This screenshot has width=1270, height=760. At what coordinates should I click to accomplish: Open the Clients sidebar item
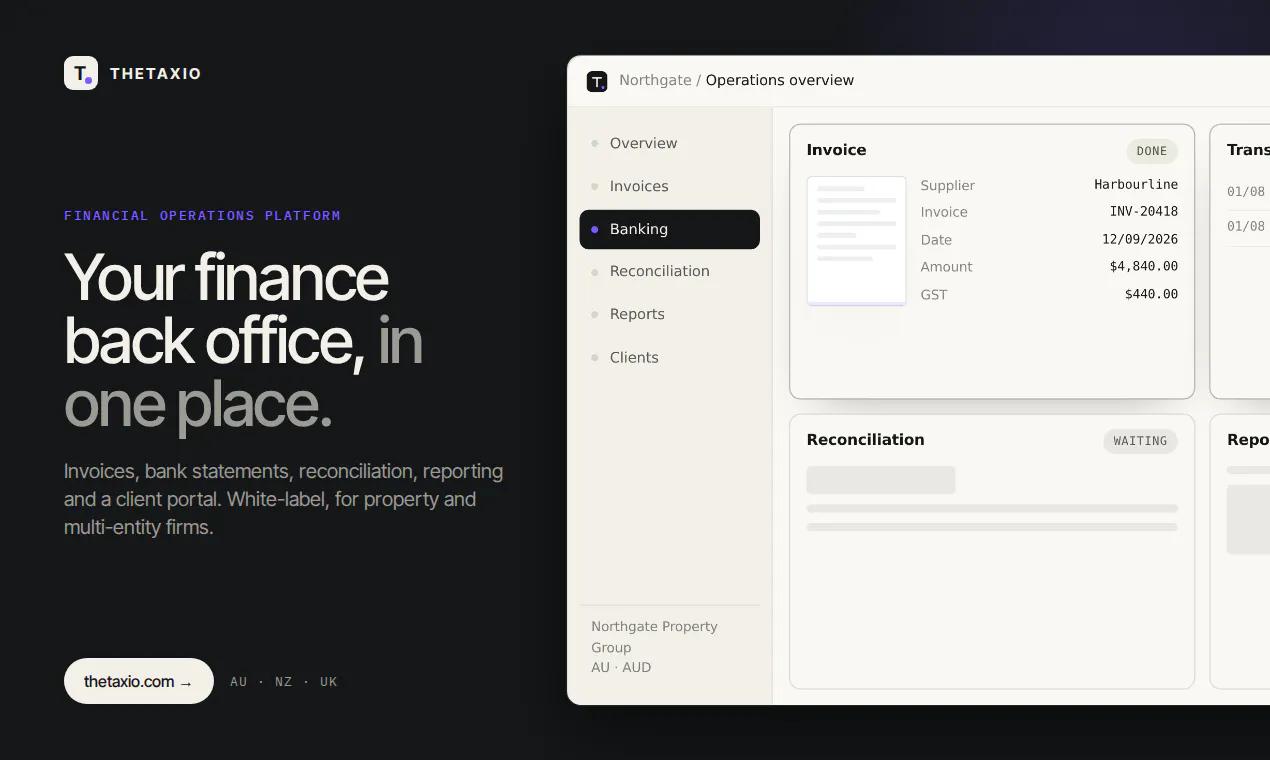coord(669,357)
